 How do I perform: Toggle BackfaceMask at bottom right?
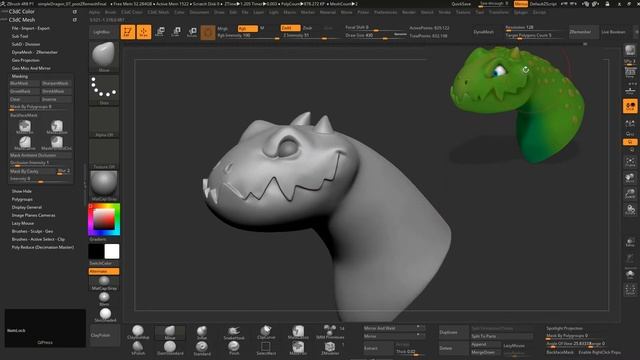[x=560, y=352]
